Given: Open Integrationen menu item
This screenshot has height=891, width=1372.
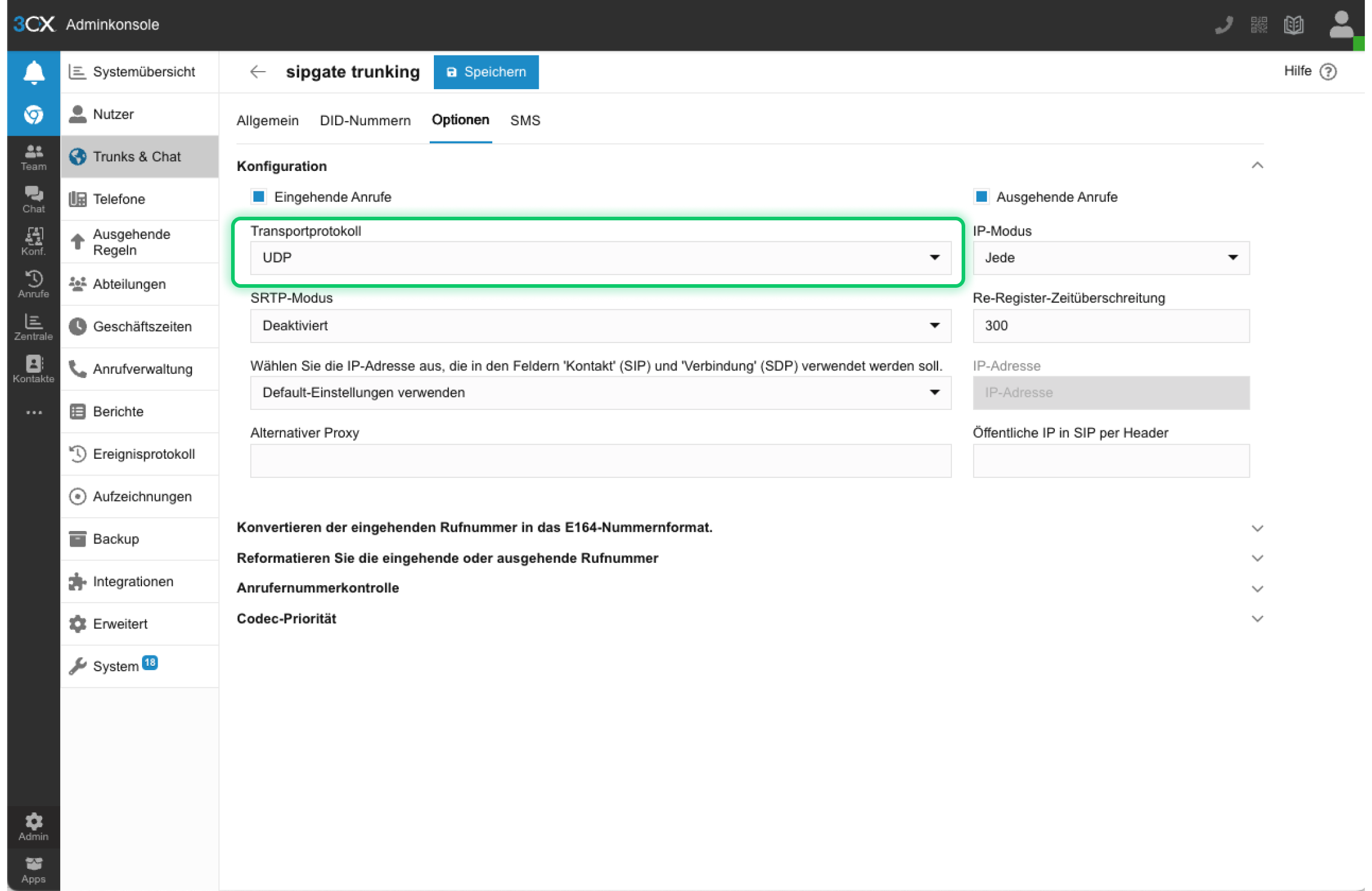Looking at the screenshot, I should pyautogui.click(x=140, y=582).
